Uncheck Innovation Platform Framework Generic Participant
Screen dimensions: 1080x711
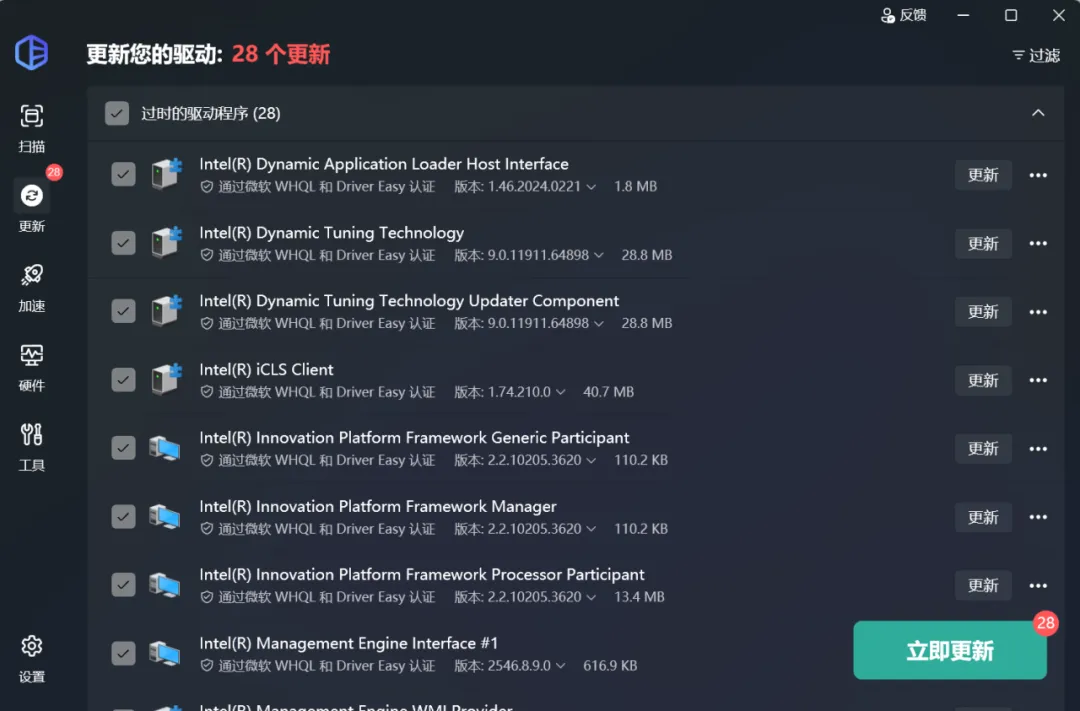click(123, 448)
